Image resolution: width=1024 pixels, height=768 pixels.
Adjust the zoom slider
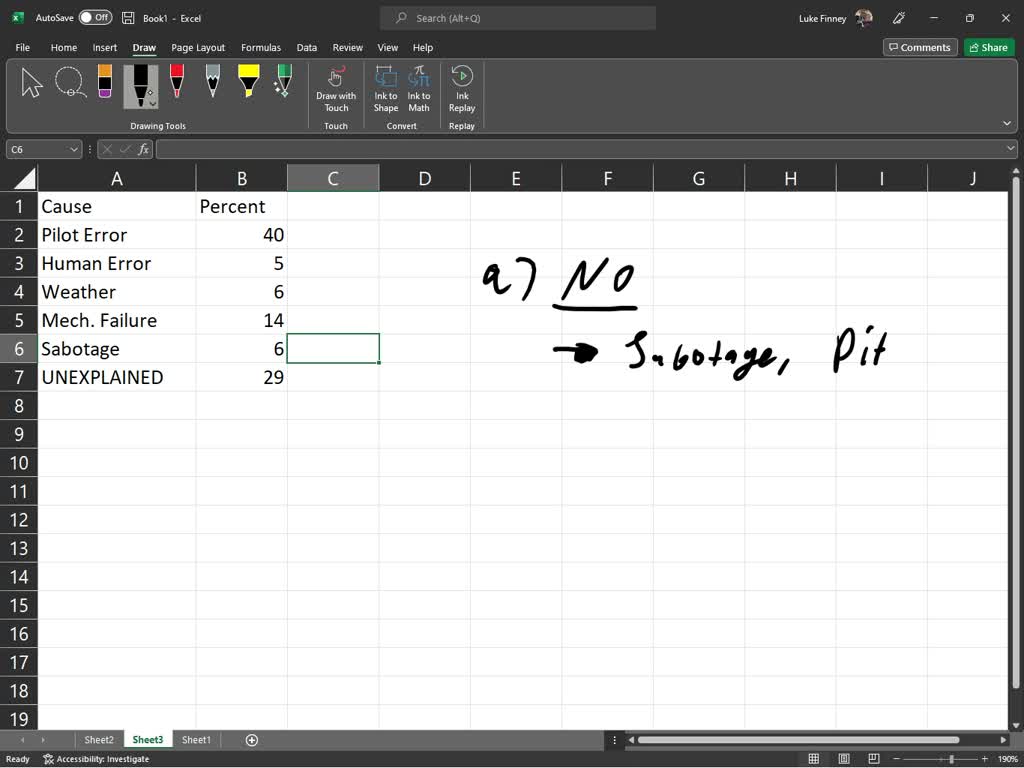coord(951,759)
